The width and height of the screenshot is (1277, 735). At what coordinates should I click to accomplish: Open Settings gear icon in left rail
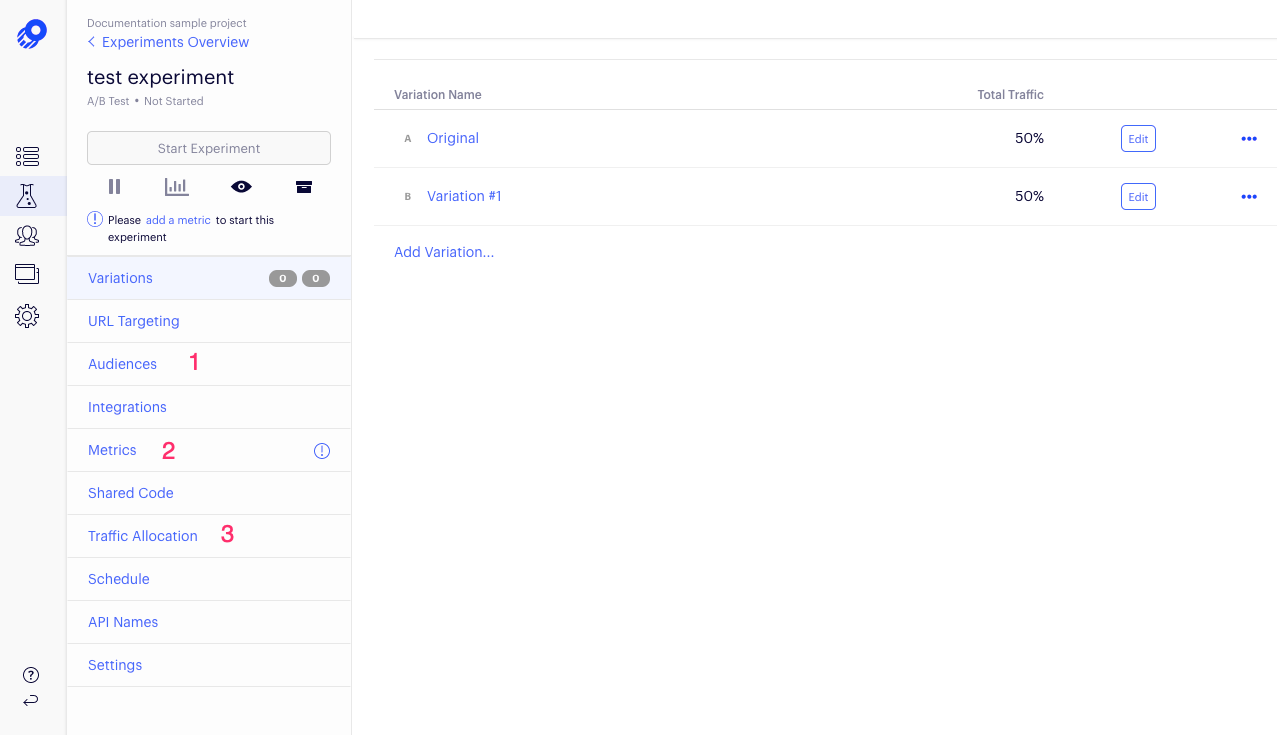point(27,316)
